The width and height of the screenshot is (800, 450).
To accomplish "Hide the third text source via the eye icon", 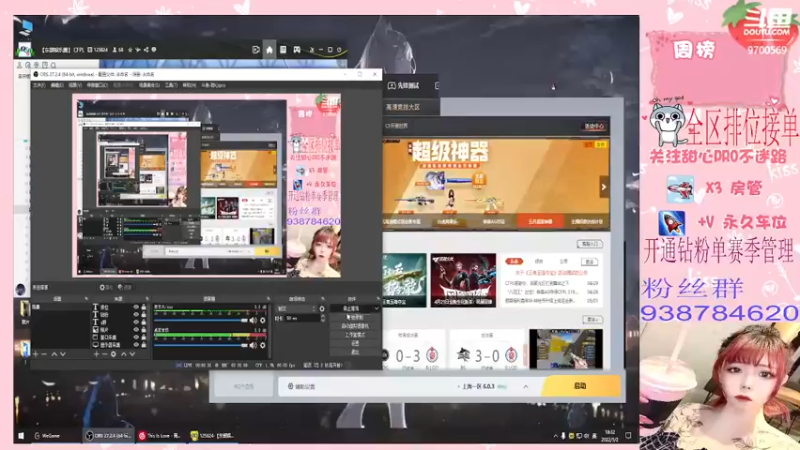I will [x=136, y=322].
